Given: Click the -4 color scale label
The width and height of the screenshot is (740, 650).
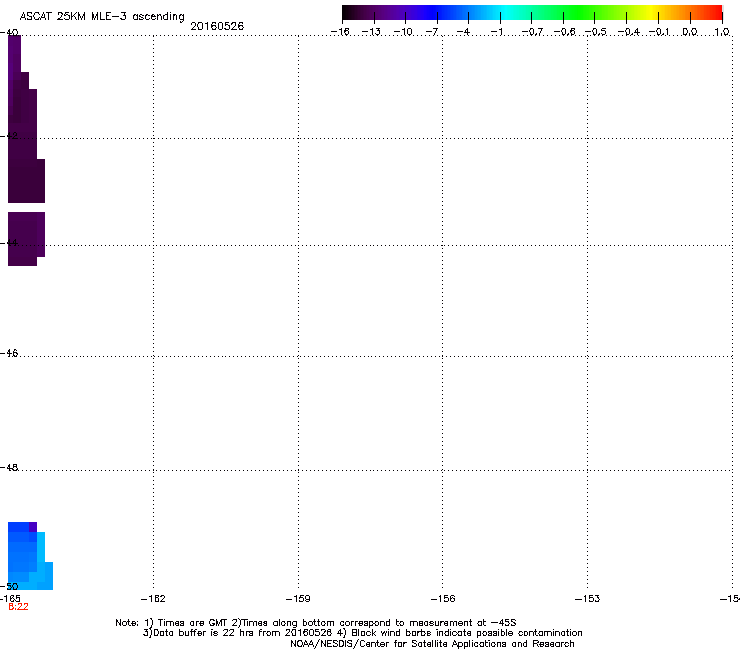Looking at the screenshot, I should click(463, 32).
